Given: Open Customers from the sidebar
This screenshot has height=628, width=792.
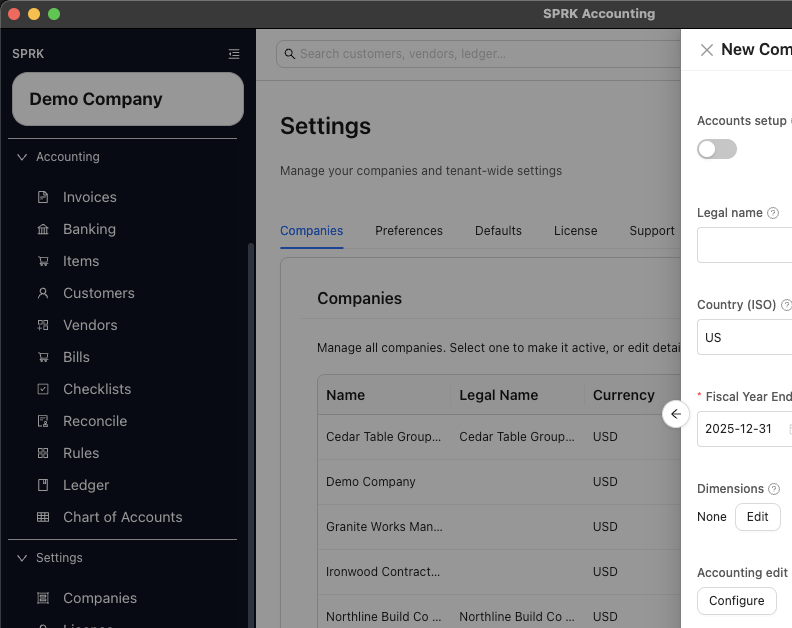Looking at the screenshot, I should (99, 293).
